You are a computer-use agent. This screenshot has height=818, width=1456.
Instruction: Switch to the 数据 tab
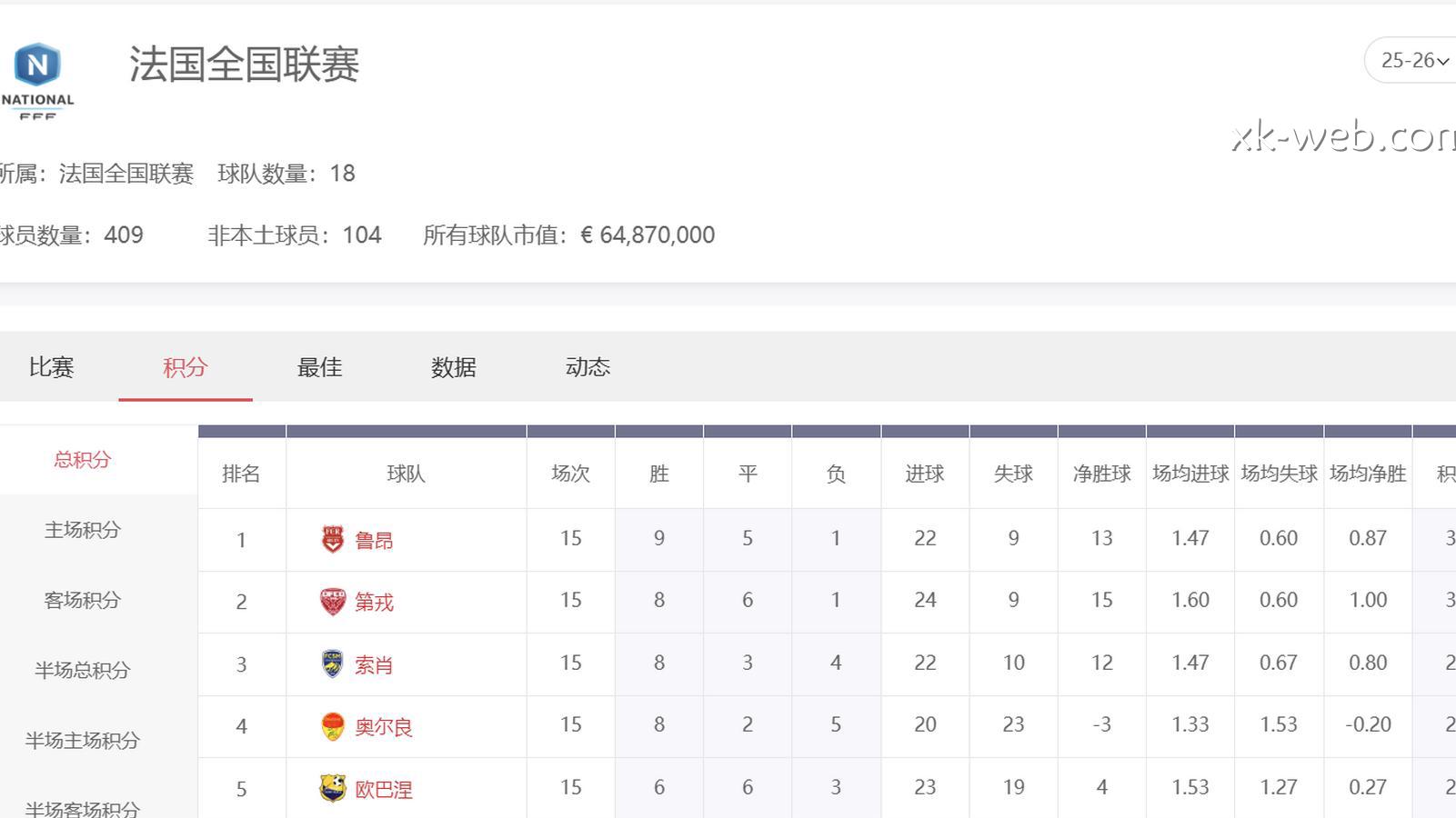454,367
